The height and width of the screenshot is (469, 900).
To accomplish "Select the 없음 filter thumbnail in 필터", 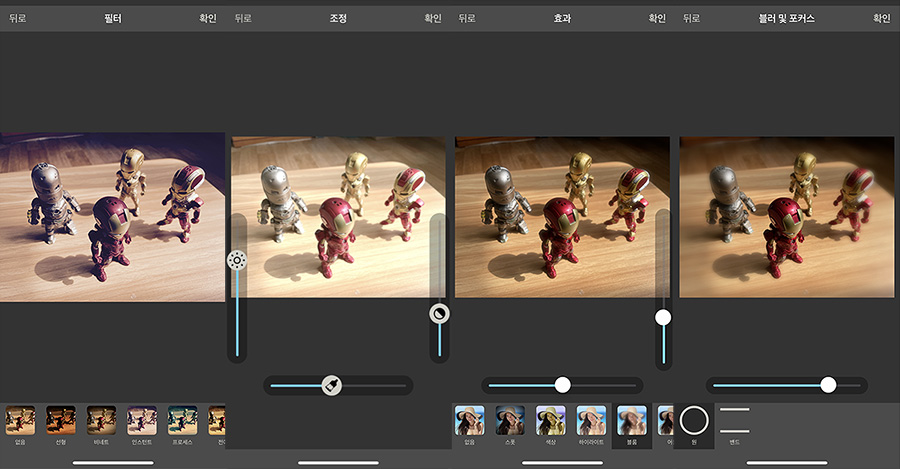I will coord(20,421).
